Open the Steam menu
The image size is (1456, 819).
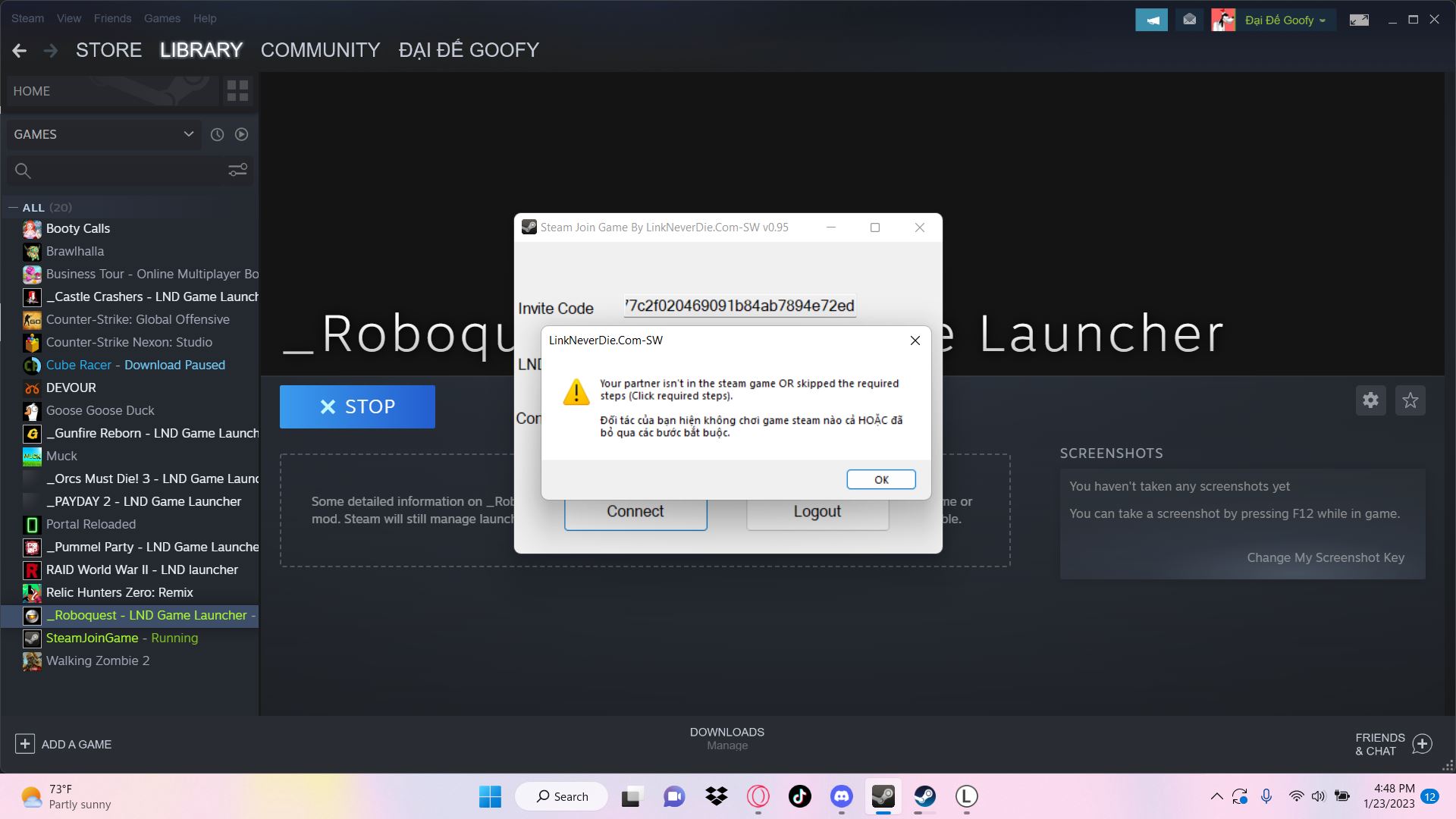click(27, 18)
